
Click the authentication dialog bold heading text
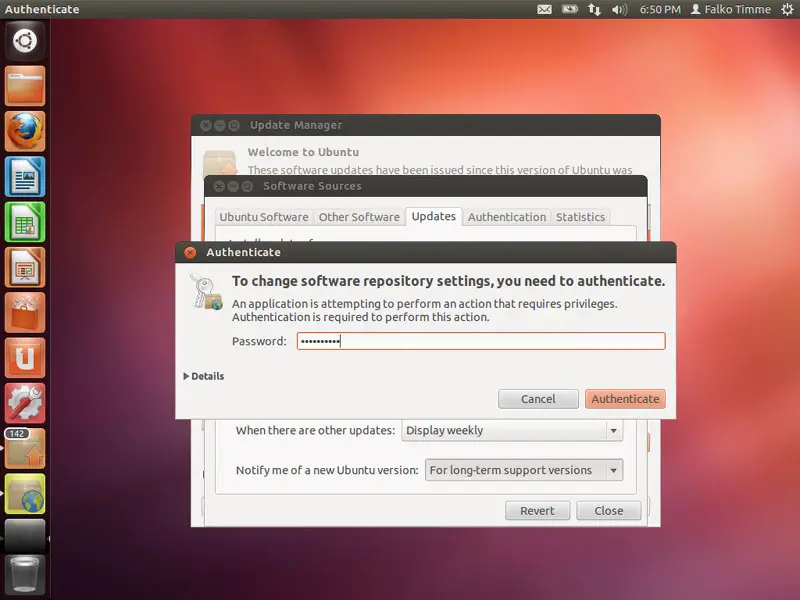[448, 281]
